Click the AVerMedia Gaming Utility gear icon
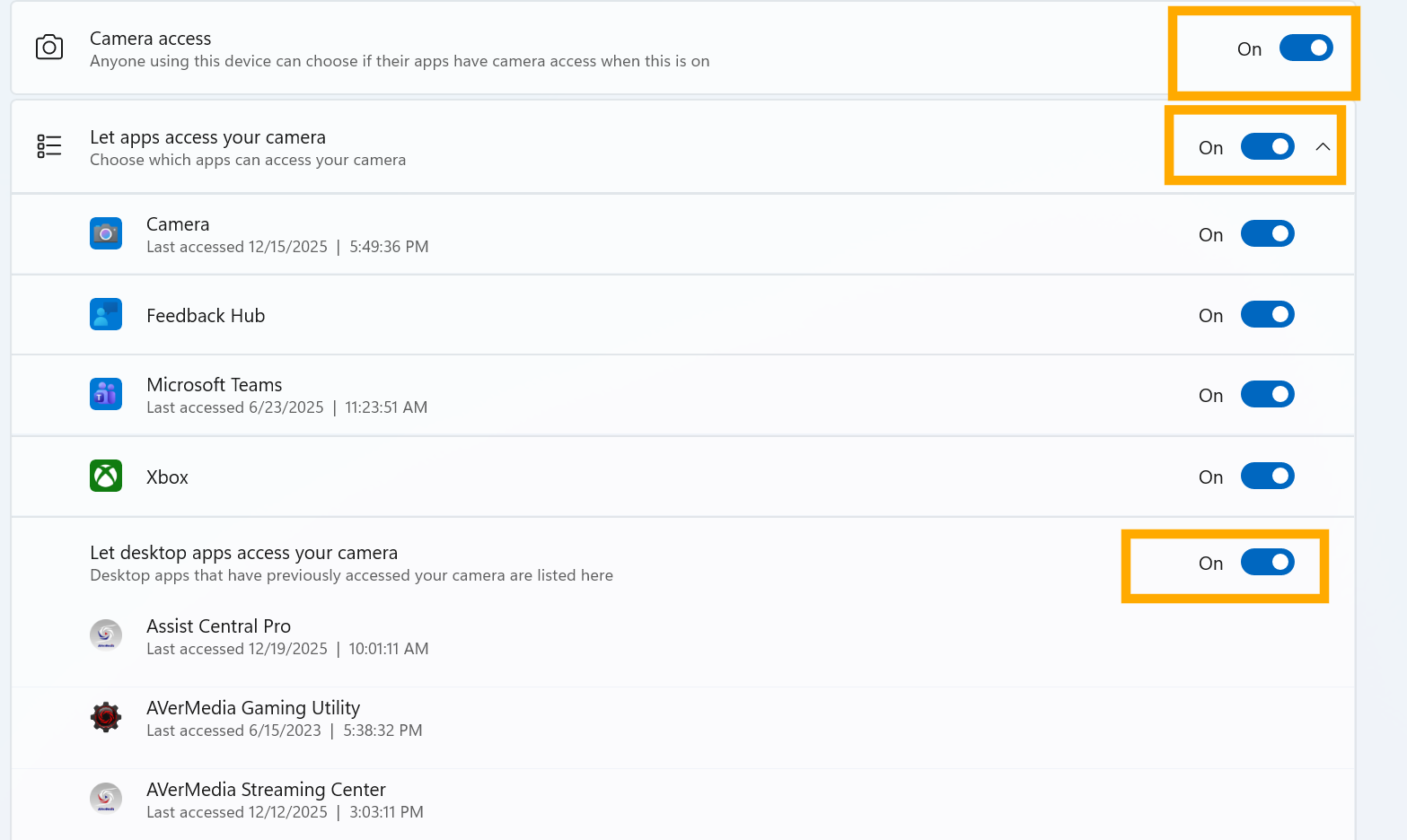The image size is (1407, 840). pos(106,717)
